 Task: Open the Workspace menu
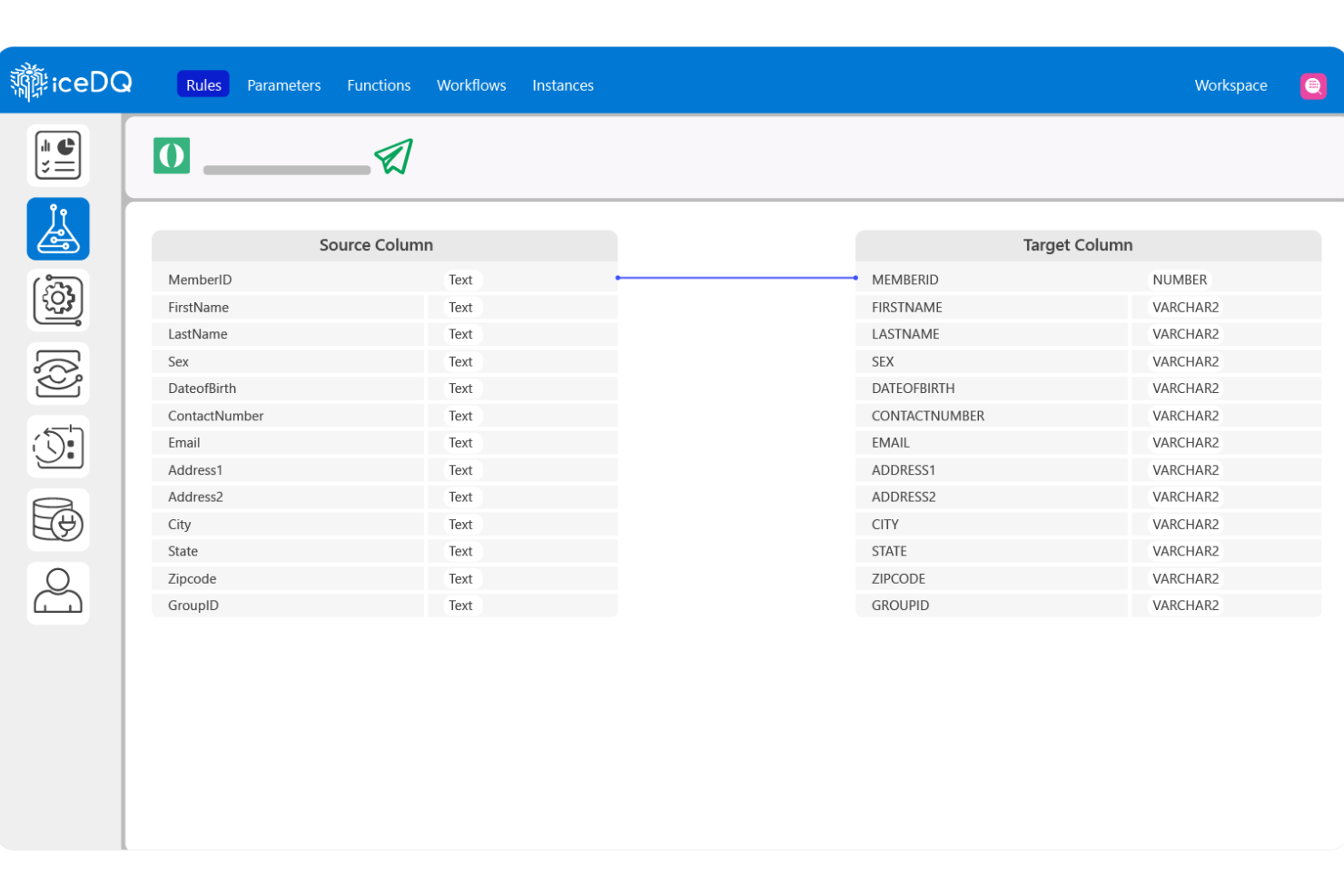(x=1230, y=85)
